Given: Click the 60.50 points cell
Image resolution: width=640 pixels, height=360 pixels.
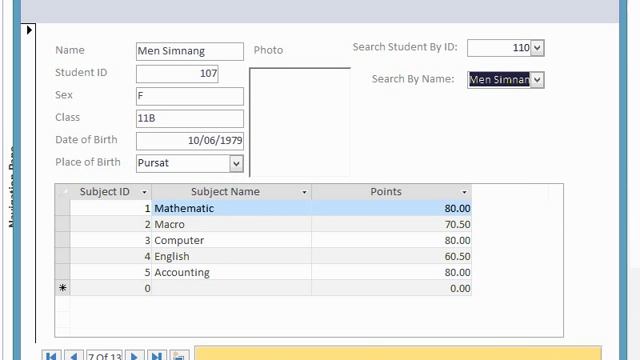Looking at the screenshot, I should pos(391,256).
